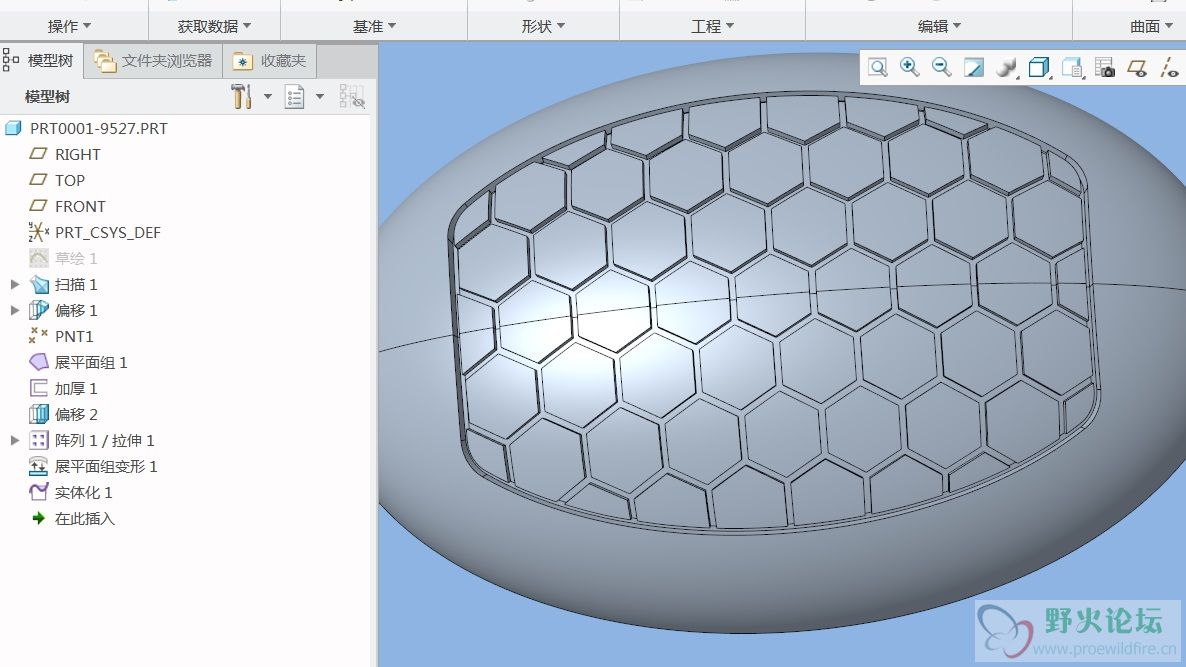Click the Zoom Out magnifier icon
This screenshot has width=1186, height=667.
pos(942,67)
